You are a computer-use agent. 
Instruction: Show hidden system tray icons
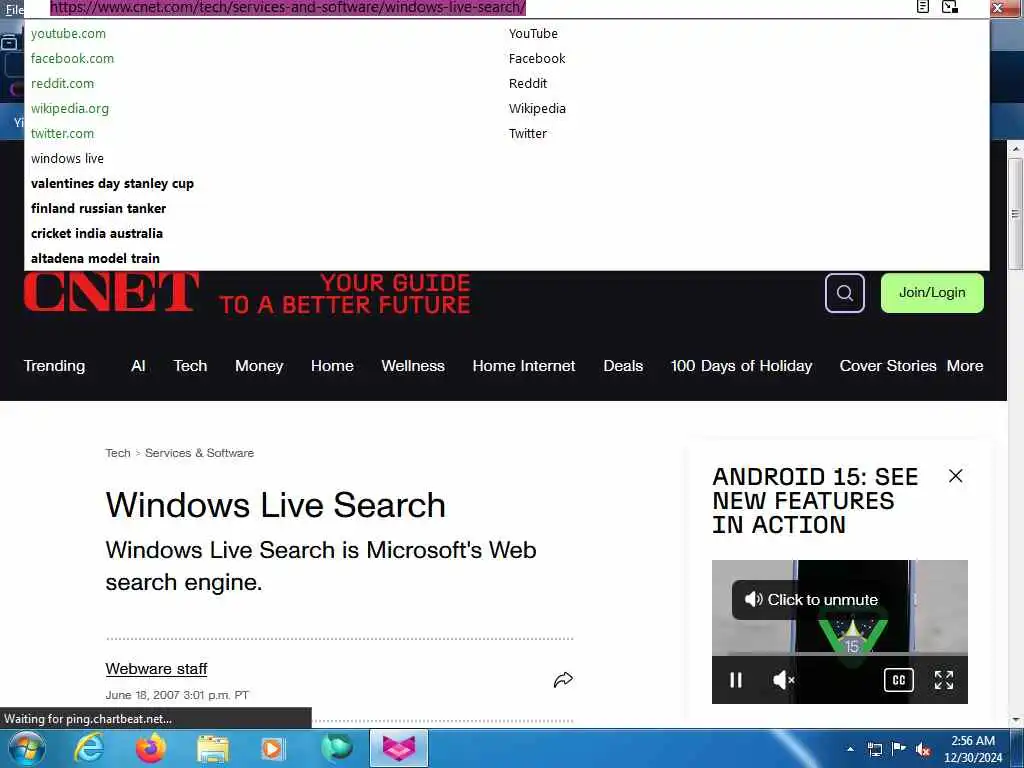tap(850, 749)
